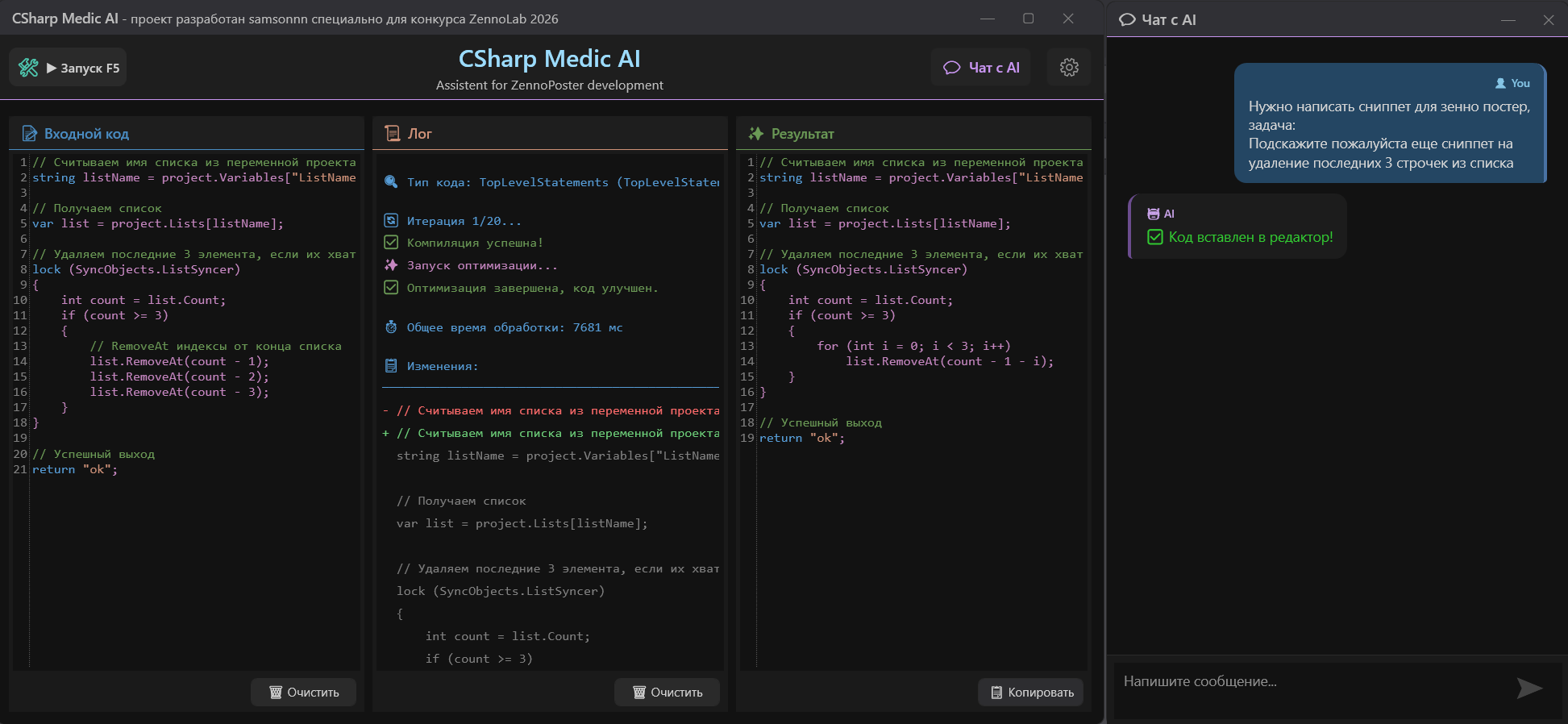Close the Чат с AI window
This screenshot has height=724, width=1568.
[1548, 20]
